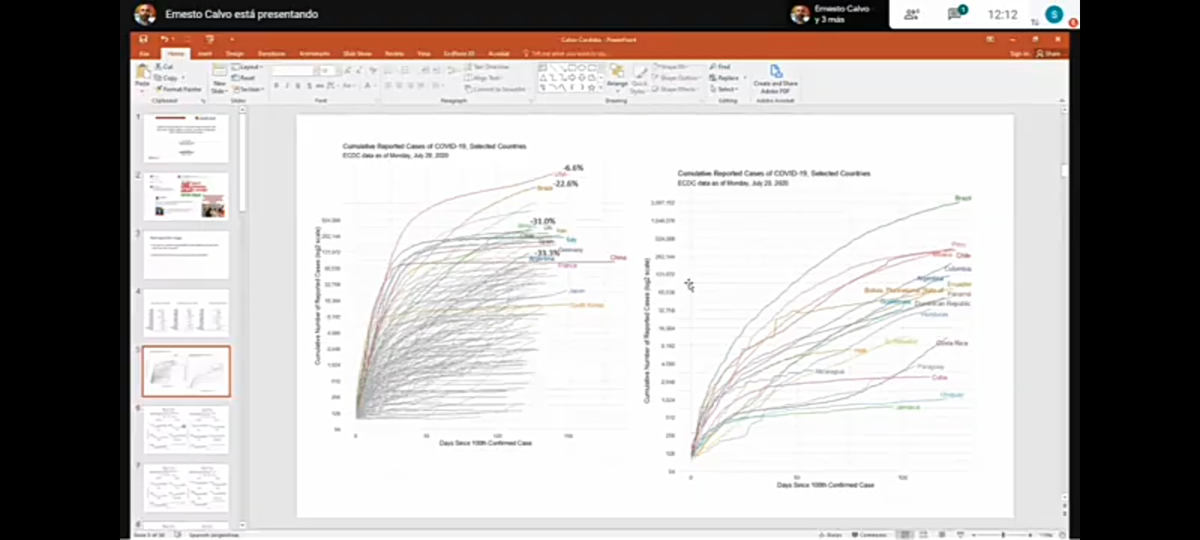This screenshot has height=540, width=1200.
Task: Select slide 3 thumbnail
Action: click(186, 255)
